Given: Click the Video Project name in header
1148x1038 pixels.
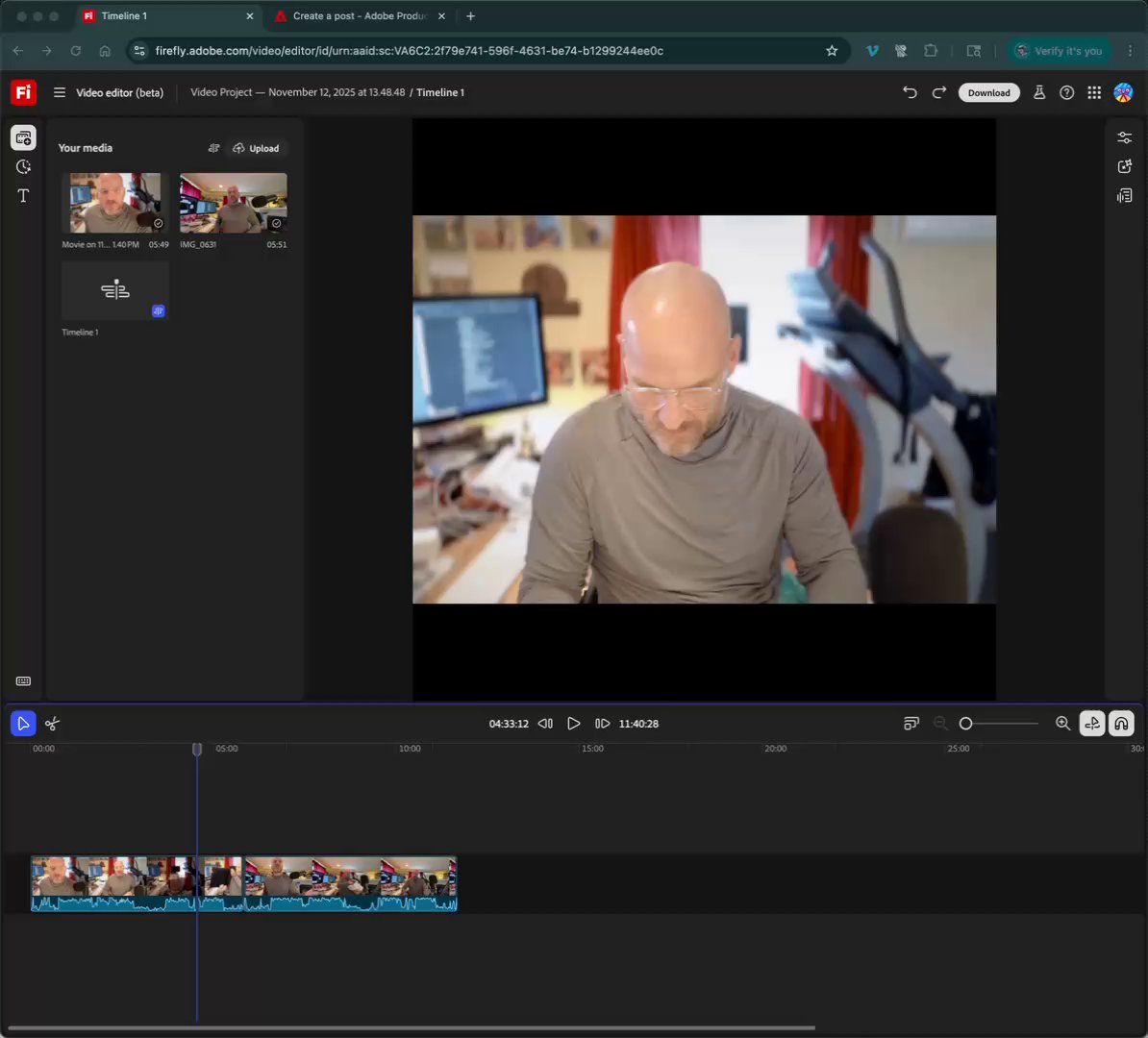Looking at the screenshot, I should click(297, 92).
